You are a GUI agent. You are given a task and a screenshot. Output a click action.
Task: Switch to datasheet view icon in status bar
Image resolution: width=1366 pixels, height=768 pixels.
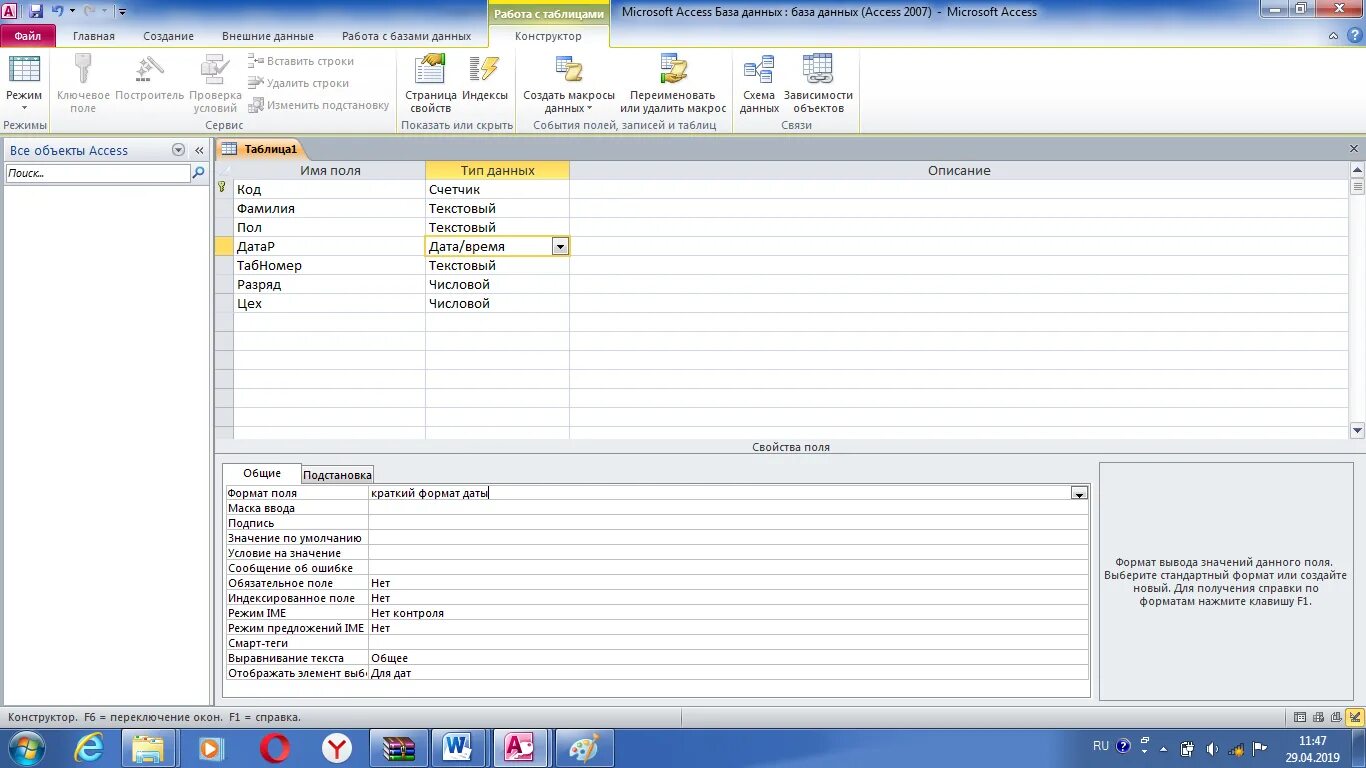1300,717
